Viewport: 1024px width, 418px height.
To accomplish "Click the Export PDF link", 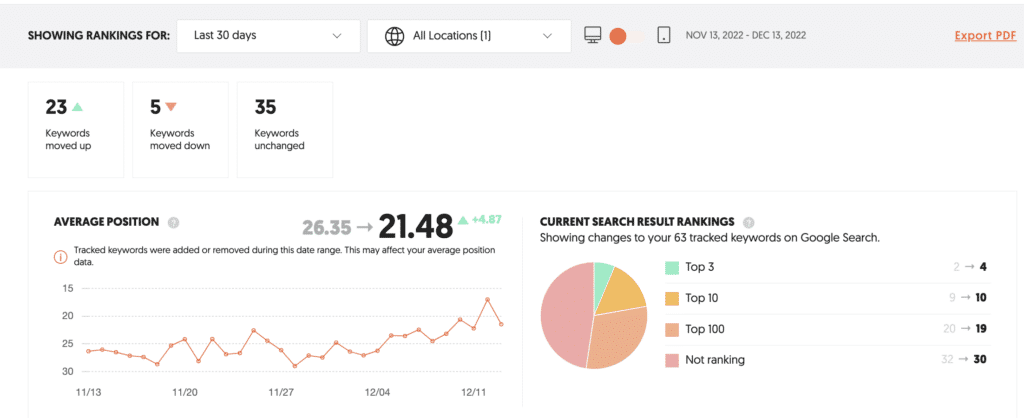I will tap(986, 36).
